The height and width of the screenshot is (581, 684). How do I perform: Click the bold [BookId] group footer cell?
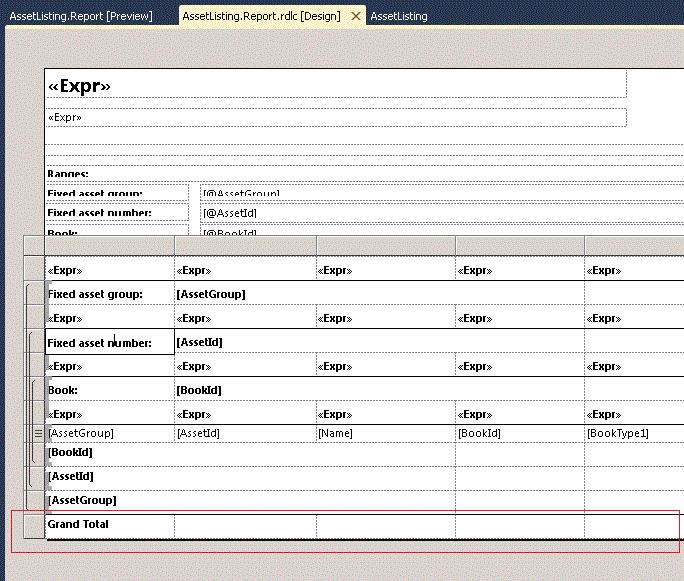pyautogui.click(x=250, y=454)
